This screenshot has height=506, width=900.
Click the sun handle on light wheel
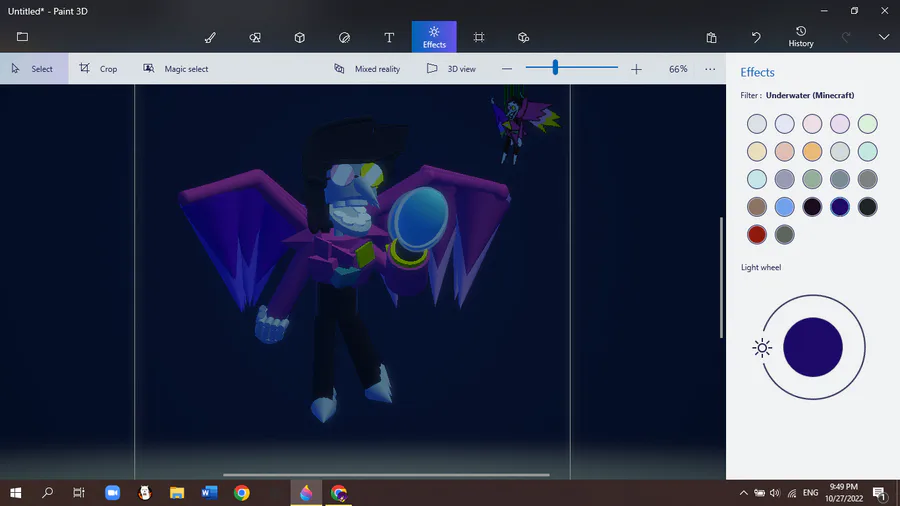762,348
